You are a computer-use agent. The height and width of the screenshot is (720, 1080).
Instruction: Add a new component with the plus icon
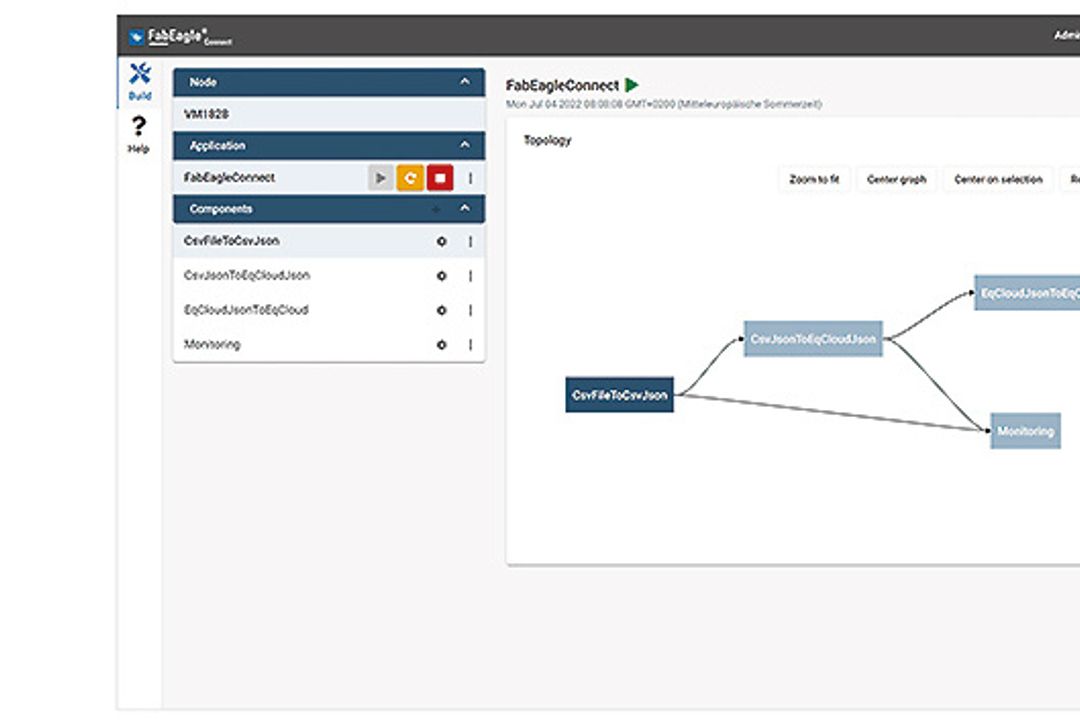[x=436, y=209]
